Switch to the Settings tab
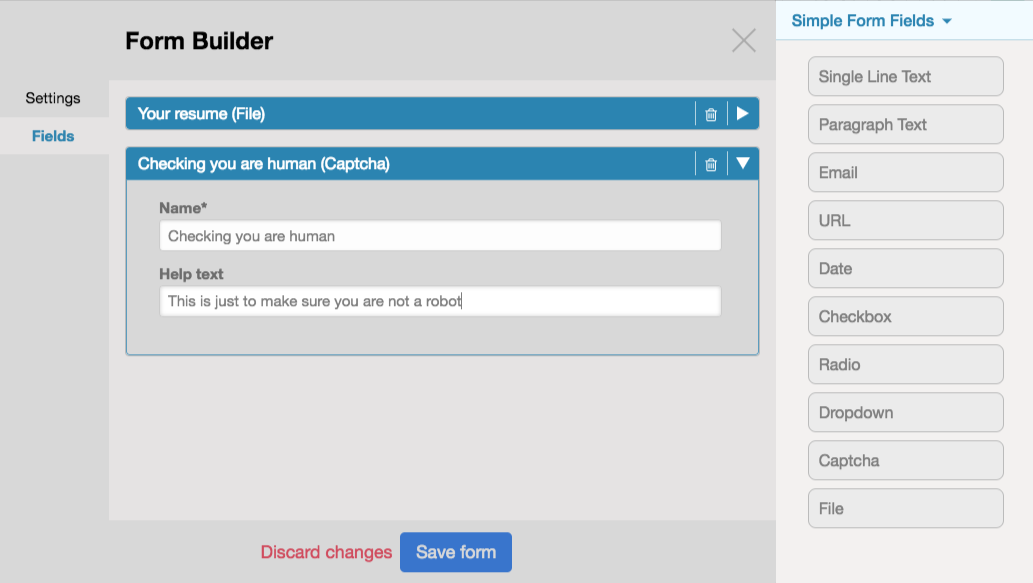Image resolution: width=1033 pixels, height=583 pixels. 53,98
